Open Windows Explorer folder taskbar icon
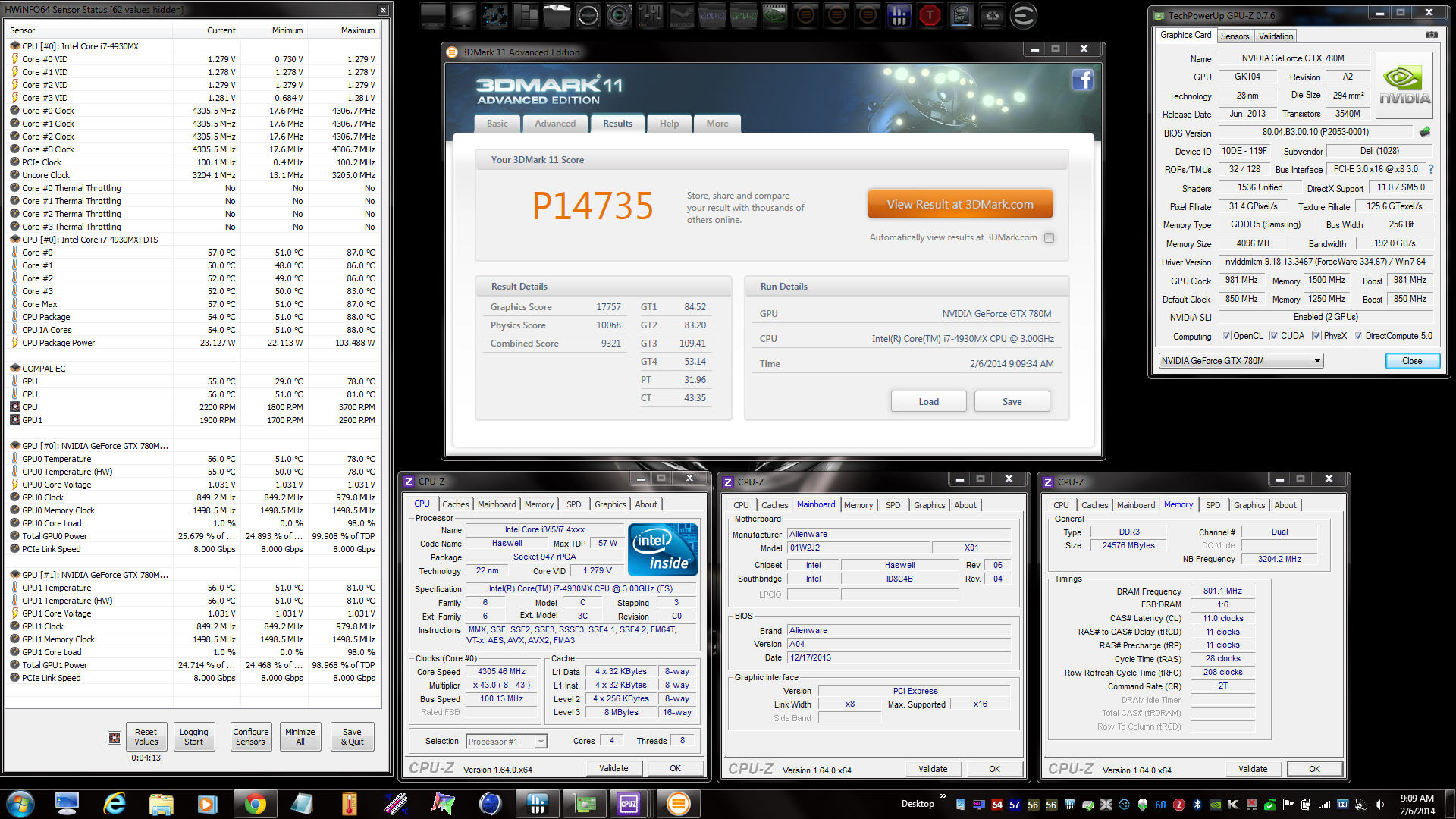The image size is (1456, 819). [x=162, y=804]
